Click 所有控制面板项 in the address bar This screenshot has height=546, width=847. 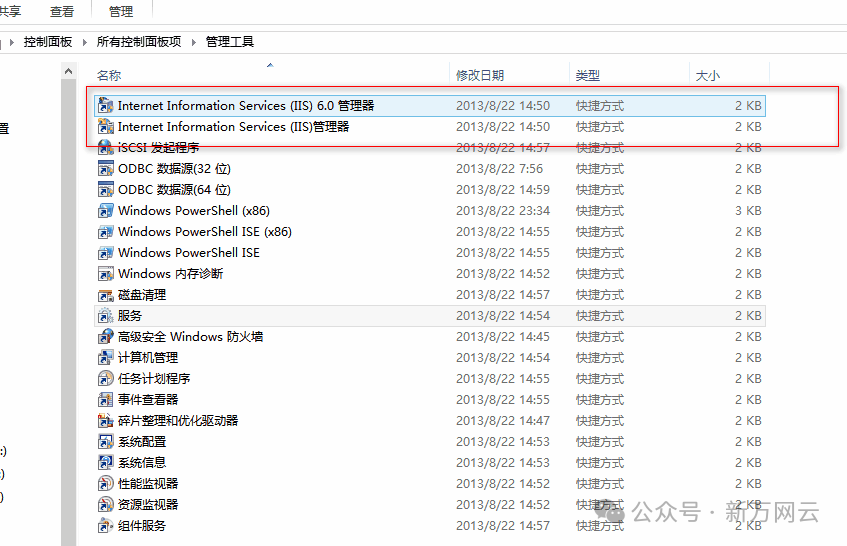139,42
